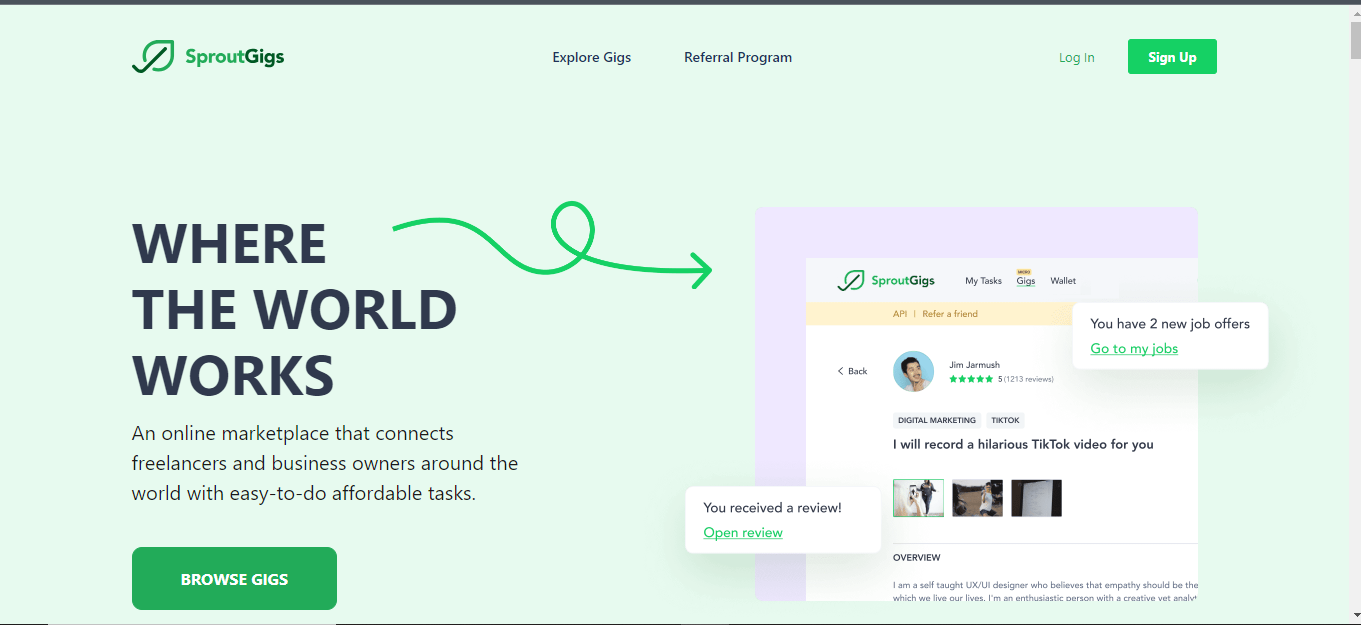Click the BROWSE GIGS button
Screen dimensions: 1361x625
pos(234,578)
